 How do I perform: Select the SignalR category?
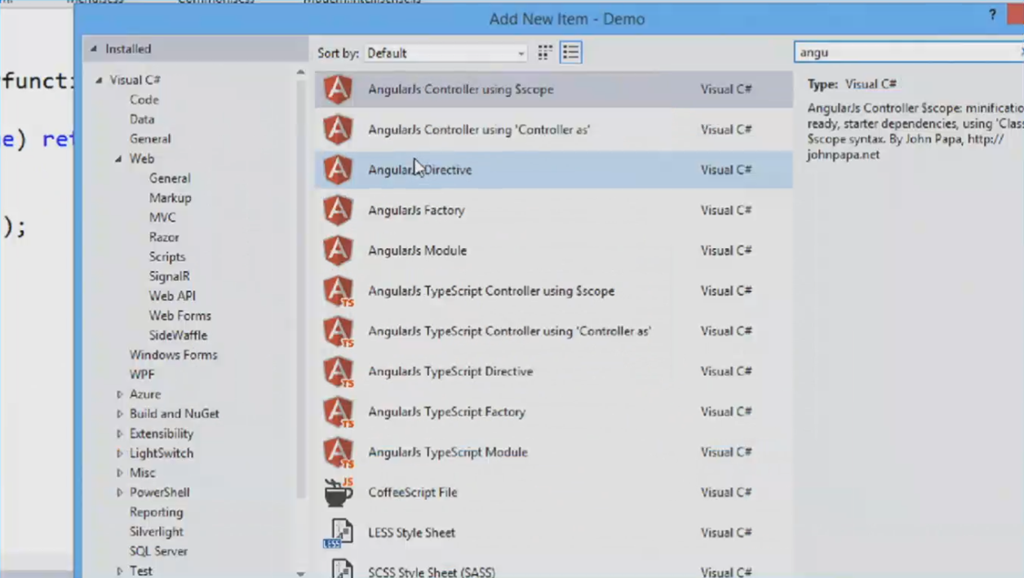pyautogui.click(x=169, y=276)
